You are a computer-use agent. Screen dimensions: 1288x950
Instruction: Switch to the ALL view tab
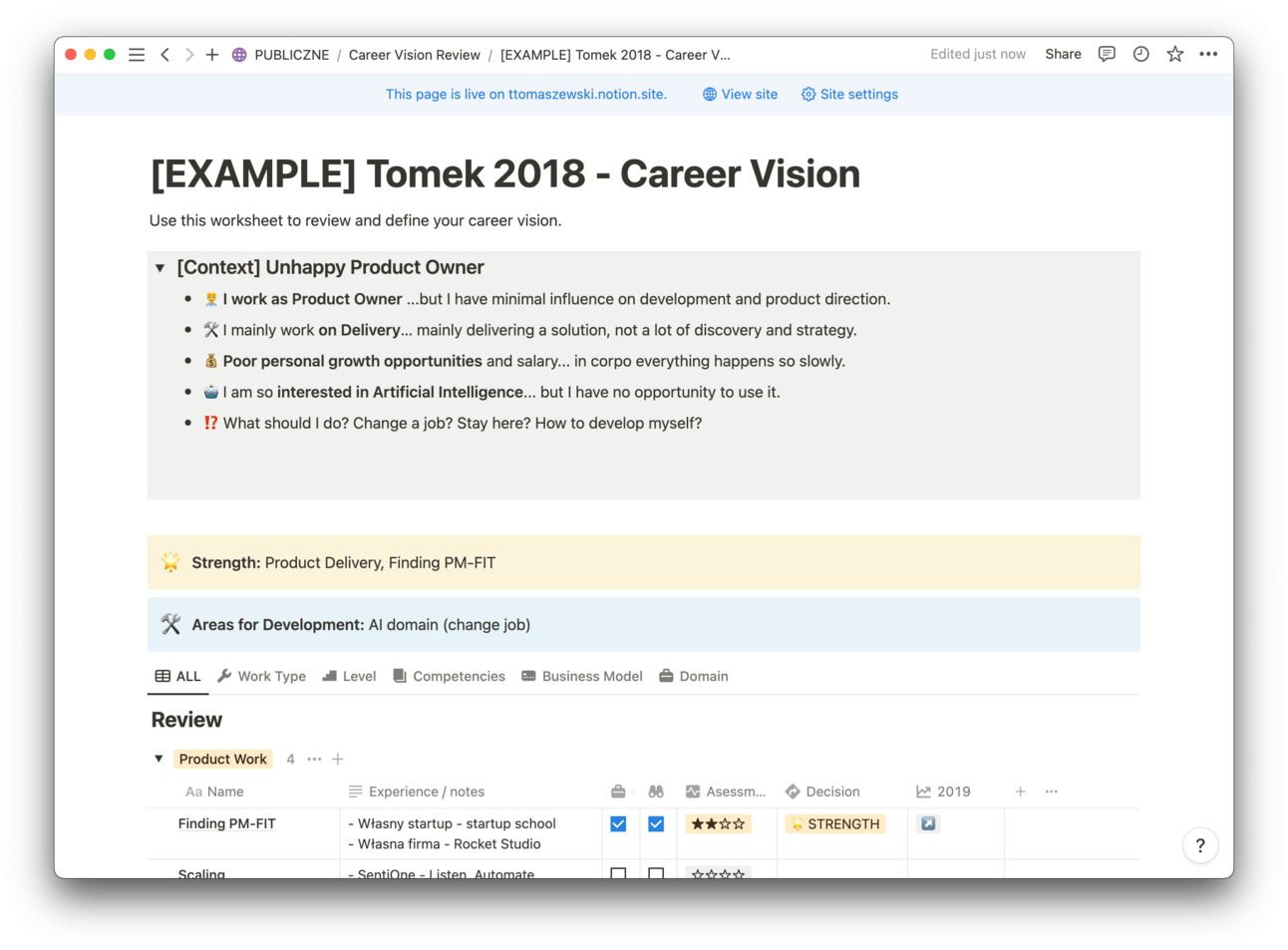point(177,676)
